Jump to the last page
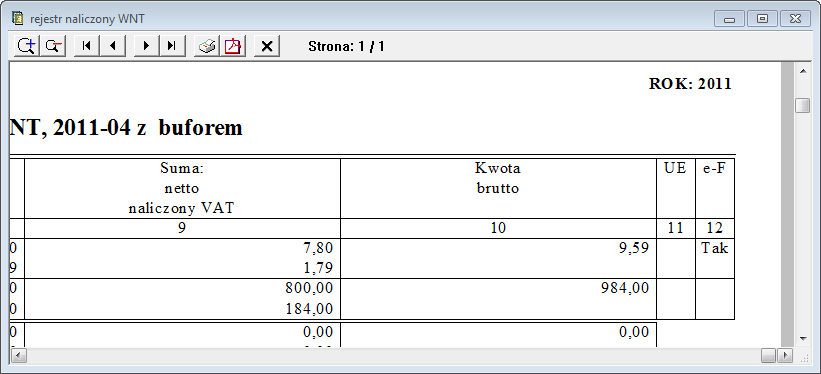 (x=172, y=46)
